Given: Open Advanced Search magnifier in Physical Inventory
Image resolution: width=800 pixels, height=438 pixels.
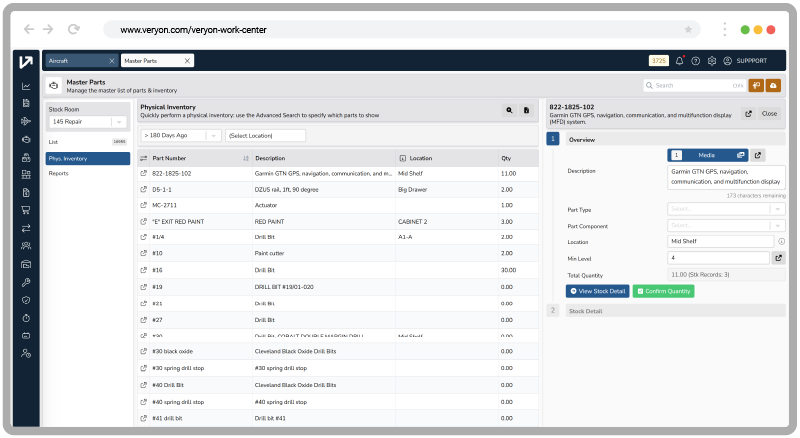Looking at the screenshot, I should [x=509, y=110].
